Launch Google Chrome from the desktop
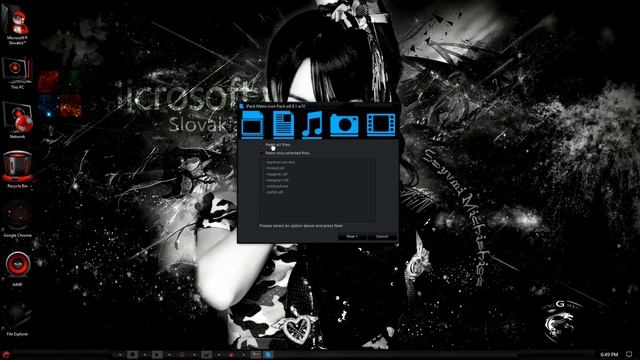The height and width of the screenshot is (360, 640). tap(17, 219)
